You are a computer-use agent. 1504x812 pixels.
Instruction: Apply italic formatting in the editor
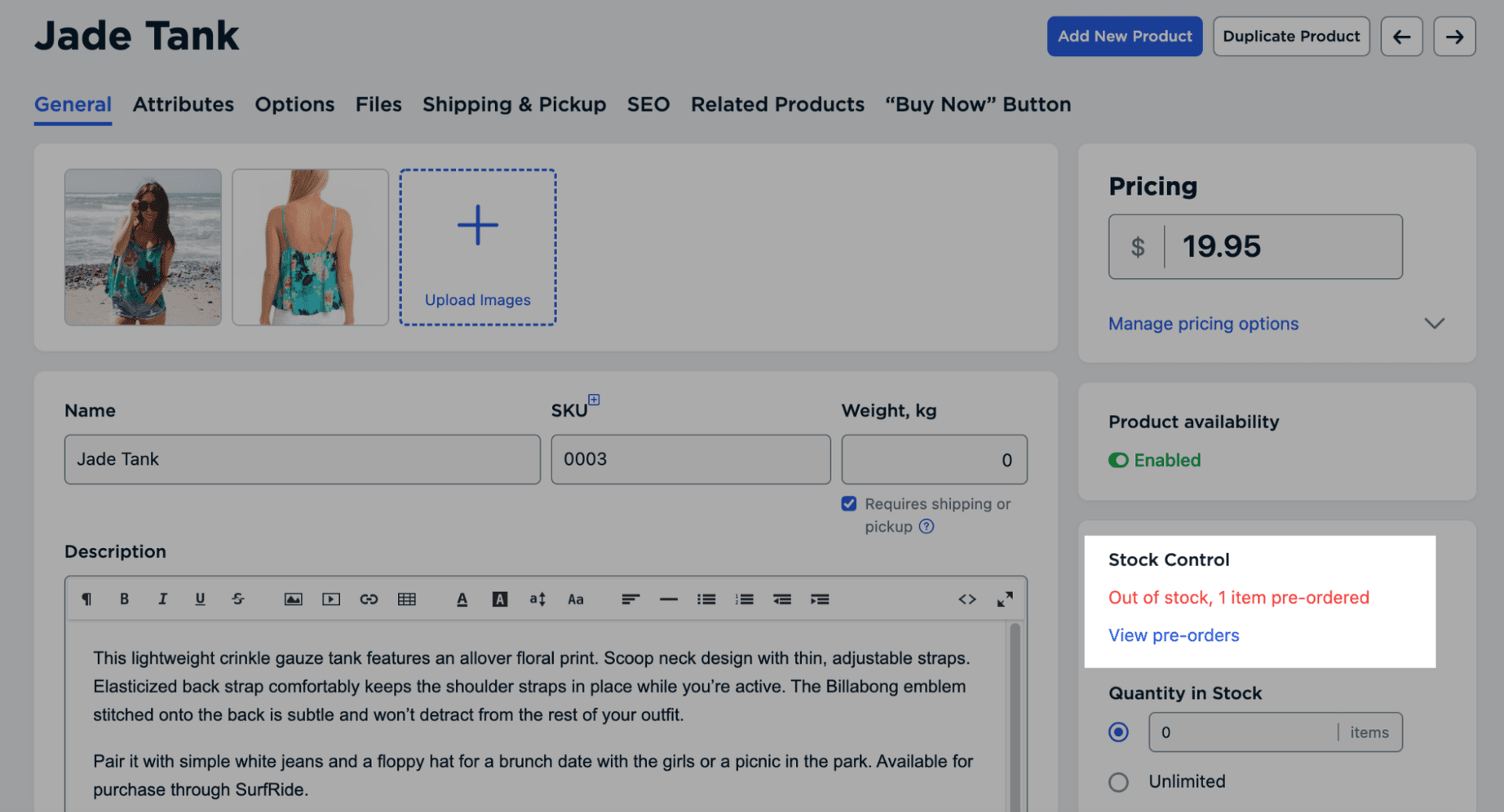tap(162, 599)
